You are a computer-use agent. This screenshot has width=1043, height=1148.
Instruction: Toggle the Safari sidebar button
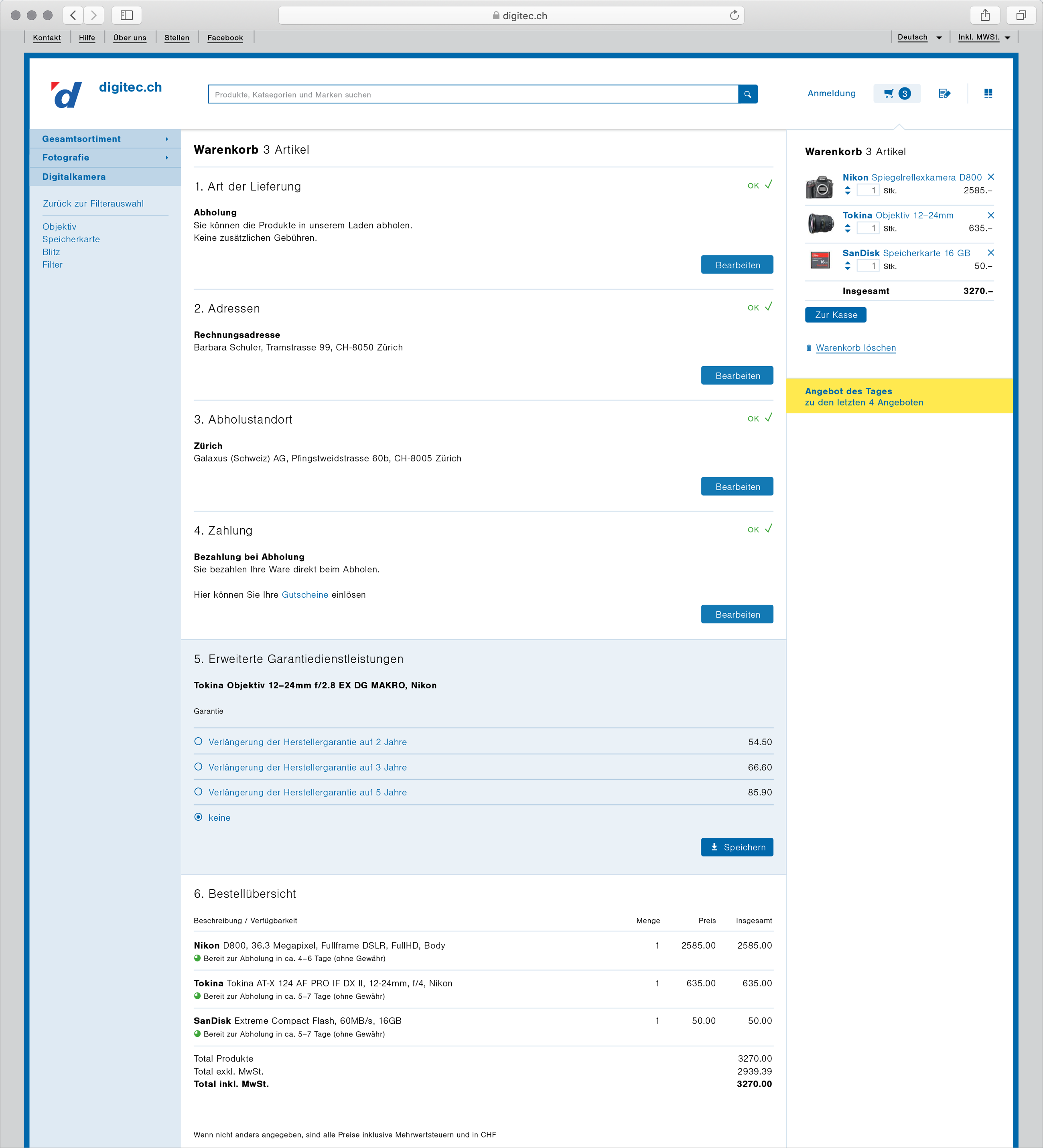point(126,15)
